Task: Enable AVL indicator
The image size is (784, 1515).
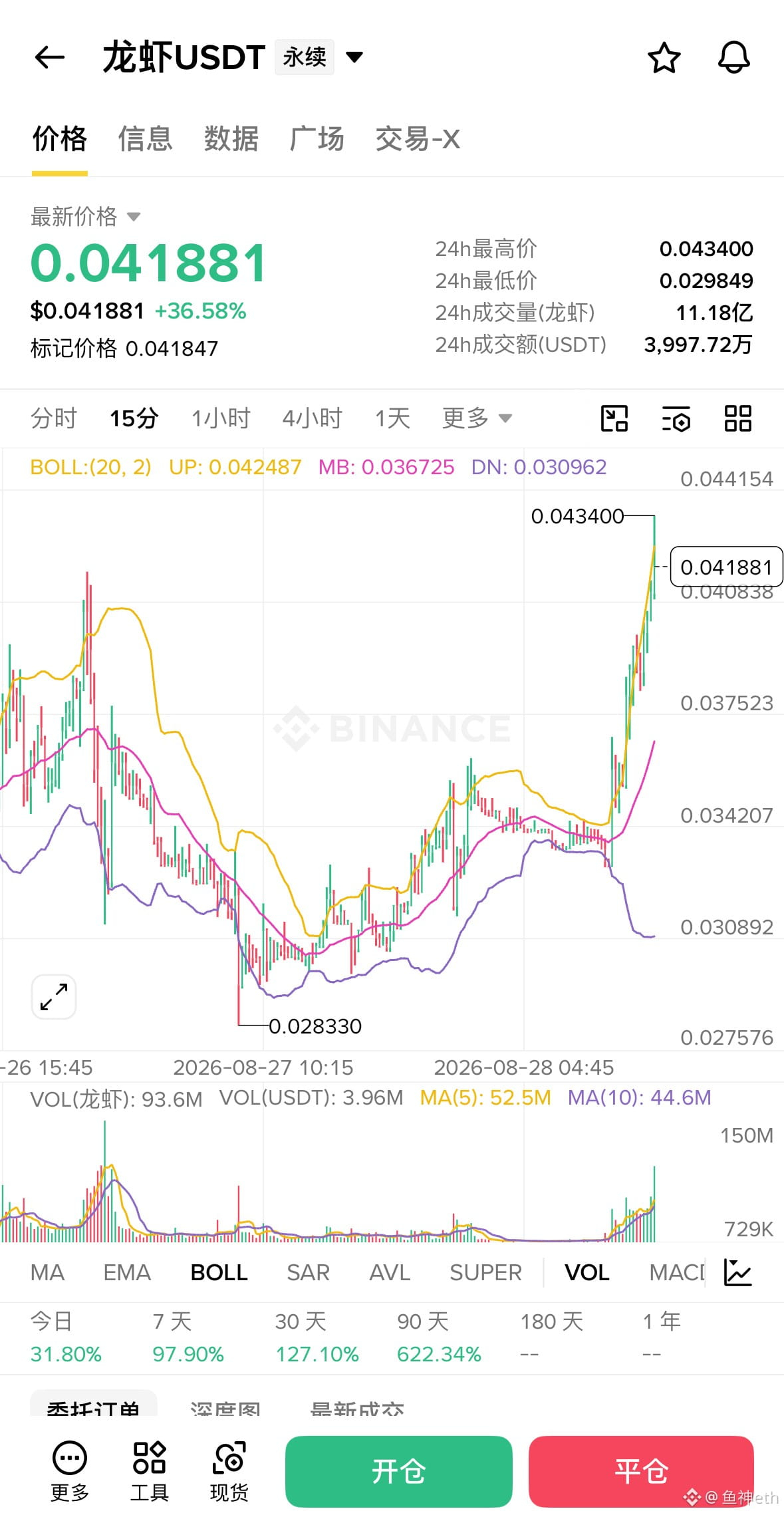Action: click(390, 1273)
